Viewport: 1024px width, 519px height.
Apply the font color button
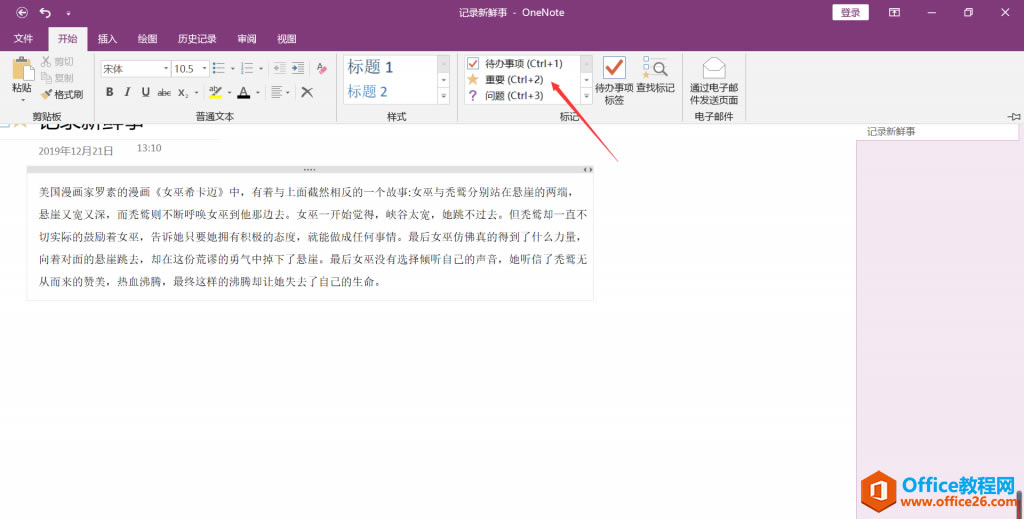(x=244, y=92)
